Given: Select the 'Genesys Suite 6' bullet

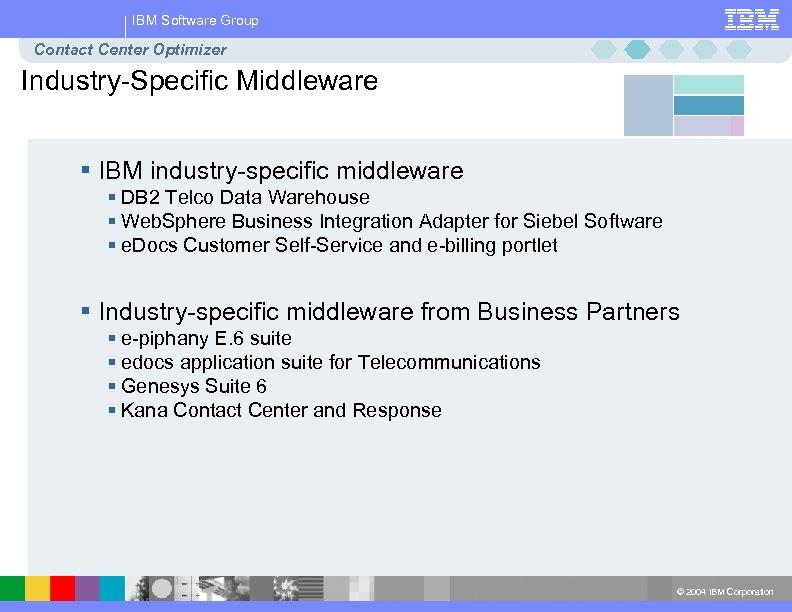Looking at the screenshot, I should pyautogui.click(x=193, y=386).
